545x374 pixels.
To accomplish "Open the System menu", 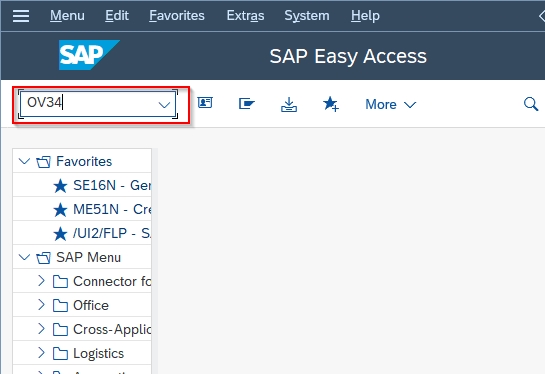I will click(x=307, y=16).
